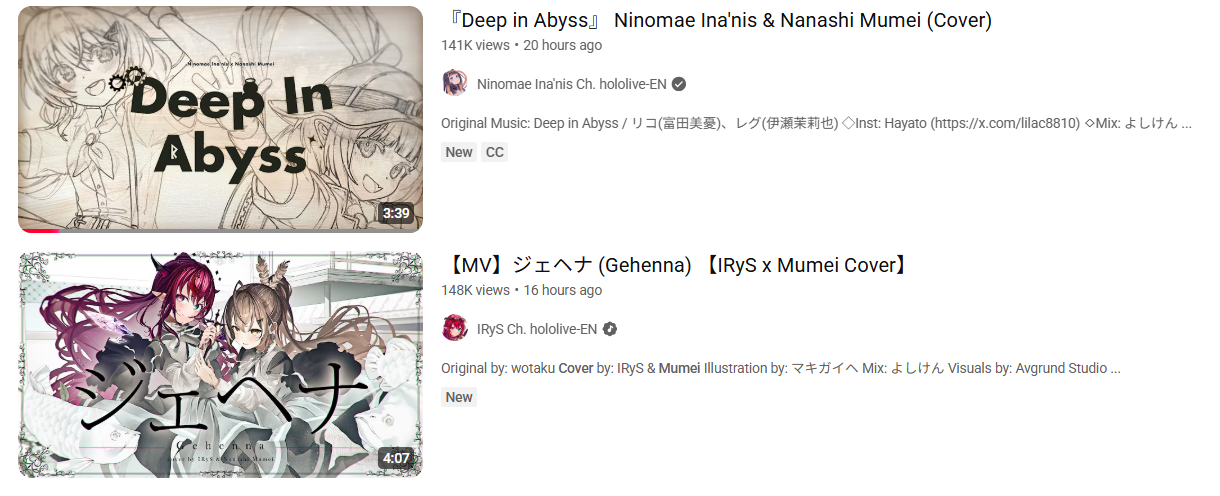The image size is (1220, 496).
Task: Click the 4:07 duration badge
Action: [396, 458]
